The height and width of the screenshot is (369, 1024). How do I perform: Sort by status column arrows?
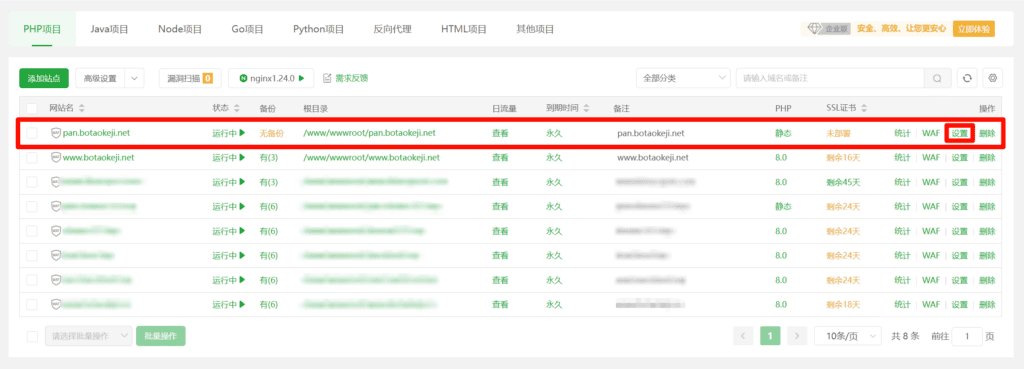[x=237, y=108]
